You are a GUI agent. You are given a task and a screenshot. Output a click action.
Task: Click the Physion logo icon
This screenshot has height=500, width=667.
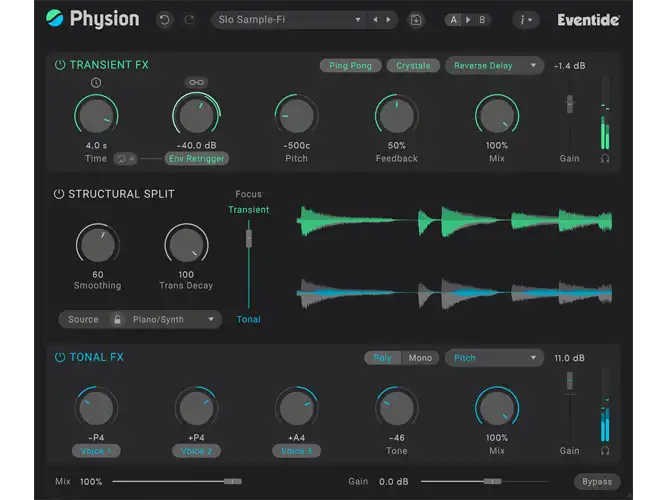coord(54,18)
